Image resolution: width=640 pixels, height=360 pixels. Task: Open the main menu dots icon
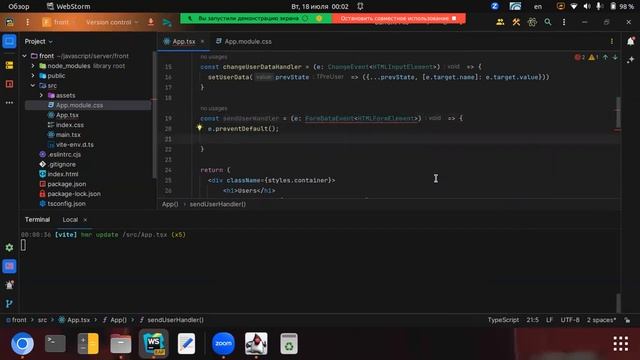(x=27, y=22)
